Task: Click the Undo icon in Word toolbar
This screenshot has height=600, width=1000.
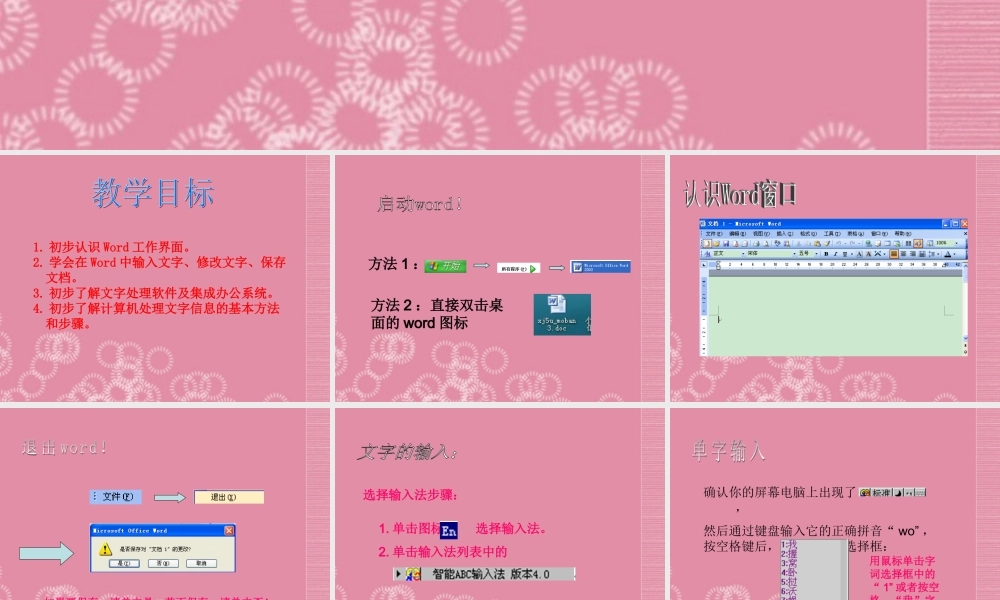Action: point(838,244)
